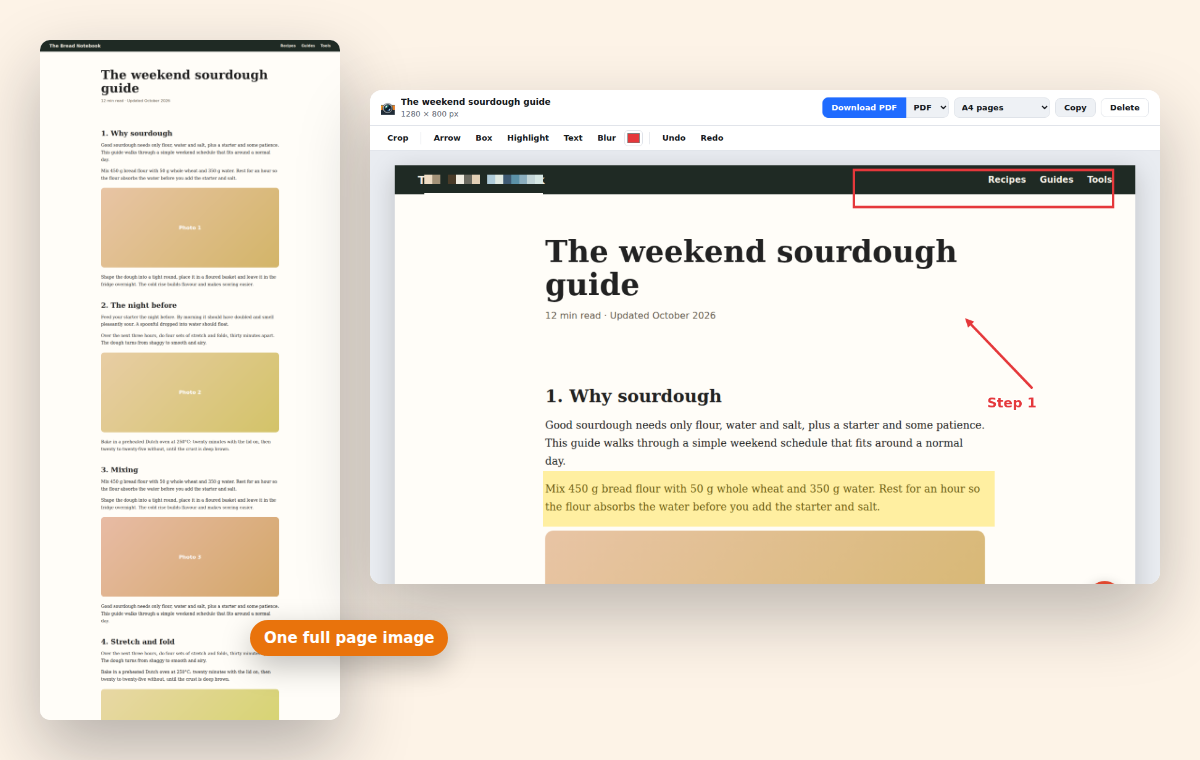The height and width of the screenshot is (760, 1200).
Task: Click Photo 2 in the full-page preview
Action: 190,392
